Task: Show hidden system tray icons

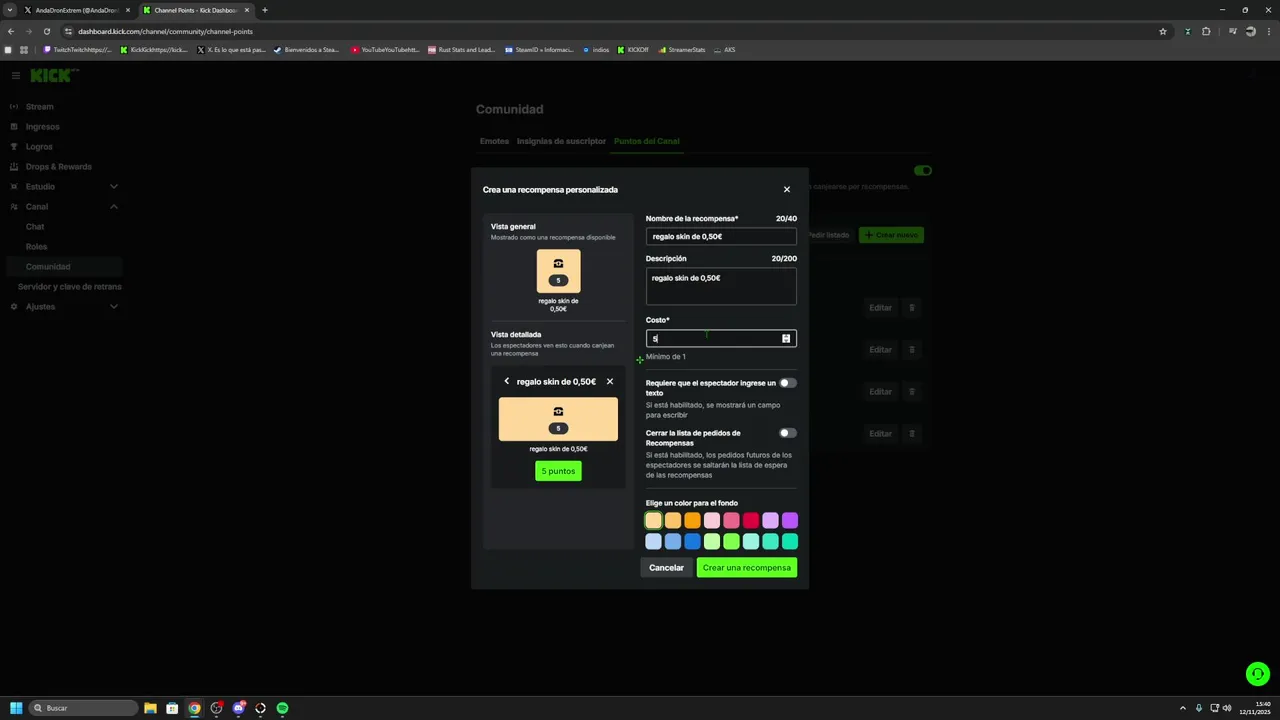Action: (x=1183, y=708)
